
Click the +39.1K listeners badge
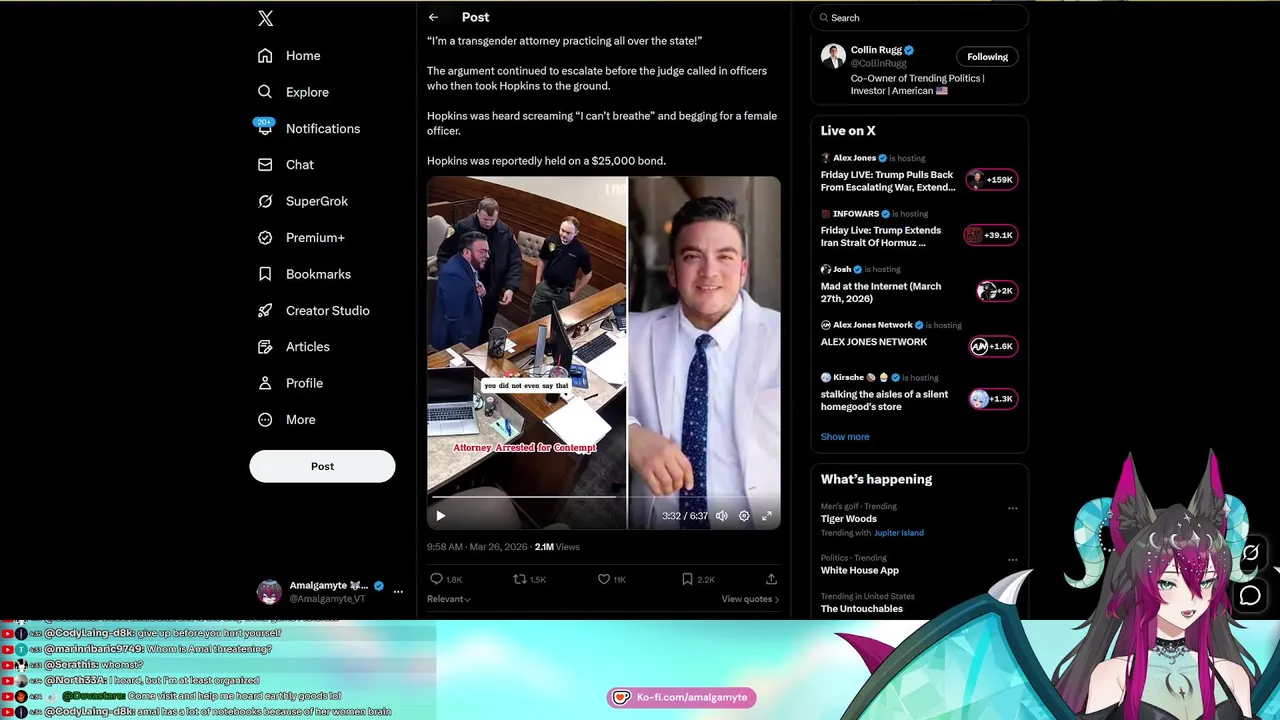[990, 235]
